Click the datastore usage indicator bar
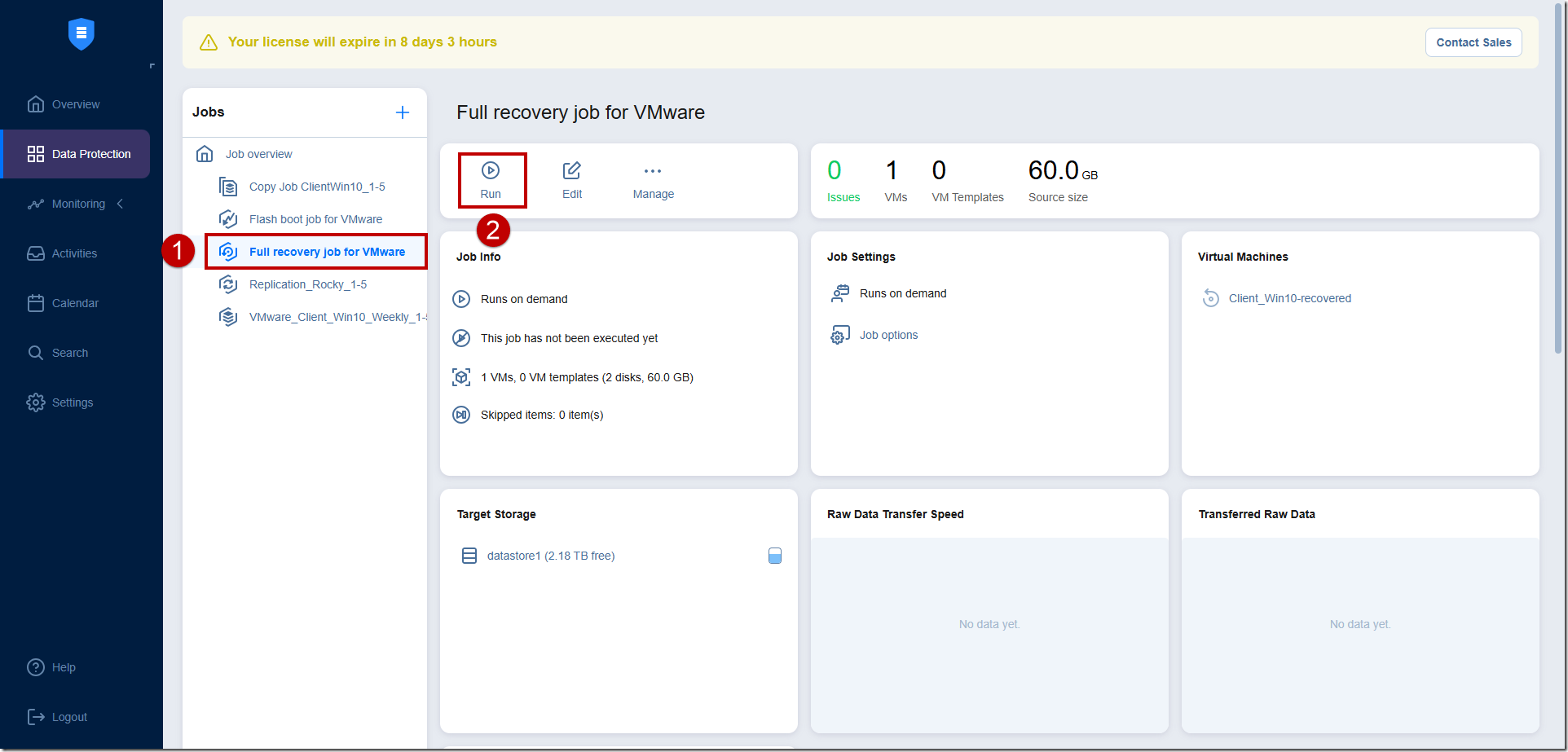 click(775, 556)
